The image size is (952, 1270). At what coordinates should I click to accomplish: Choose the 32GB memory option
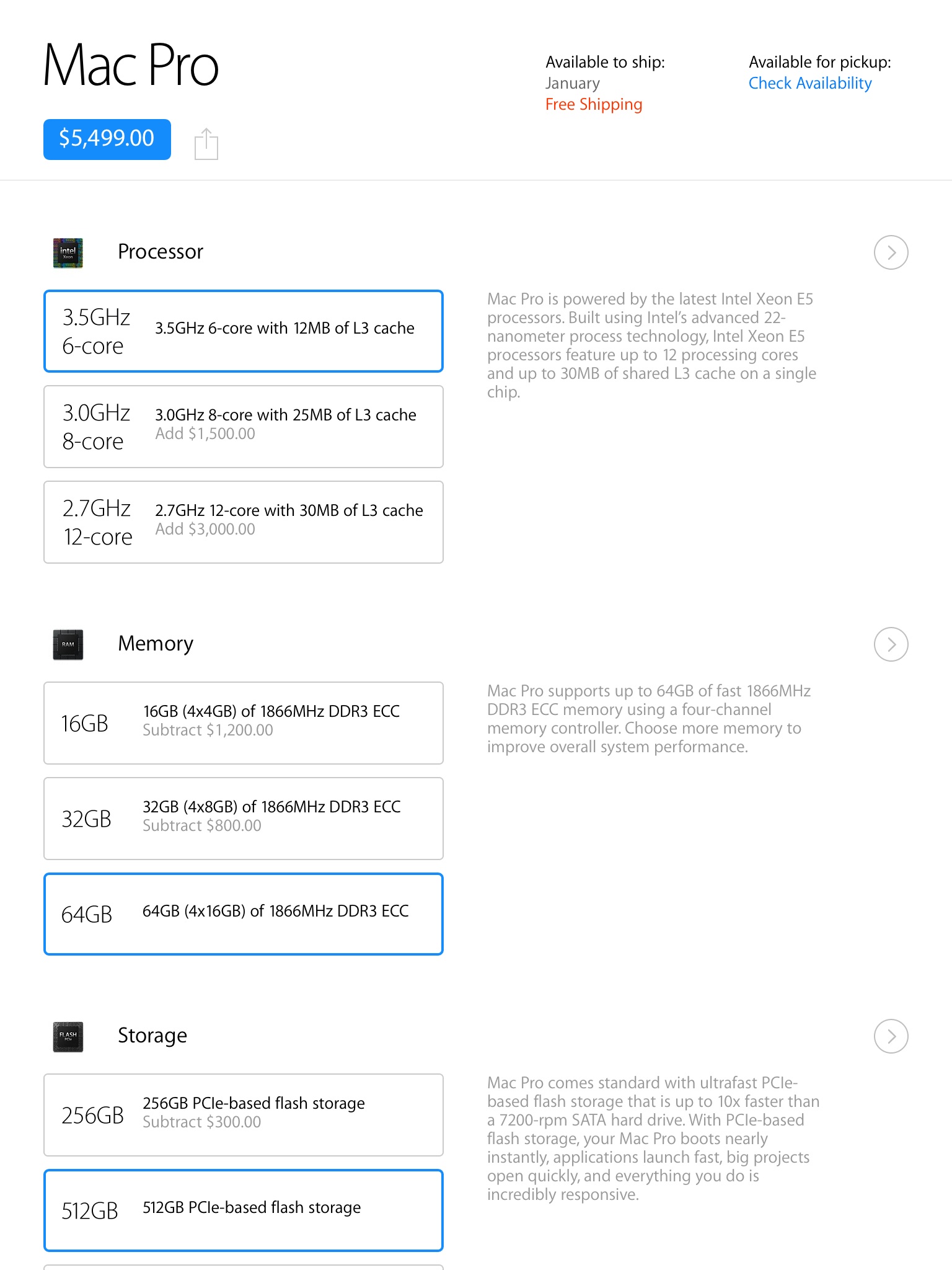244,819
